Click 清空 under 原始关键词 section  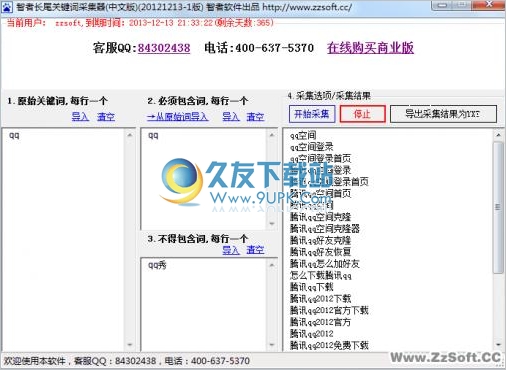pyautogui.click(x=106, y=117)
